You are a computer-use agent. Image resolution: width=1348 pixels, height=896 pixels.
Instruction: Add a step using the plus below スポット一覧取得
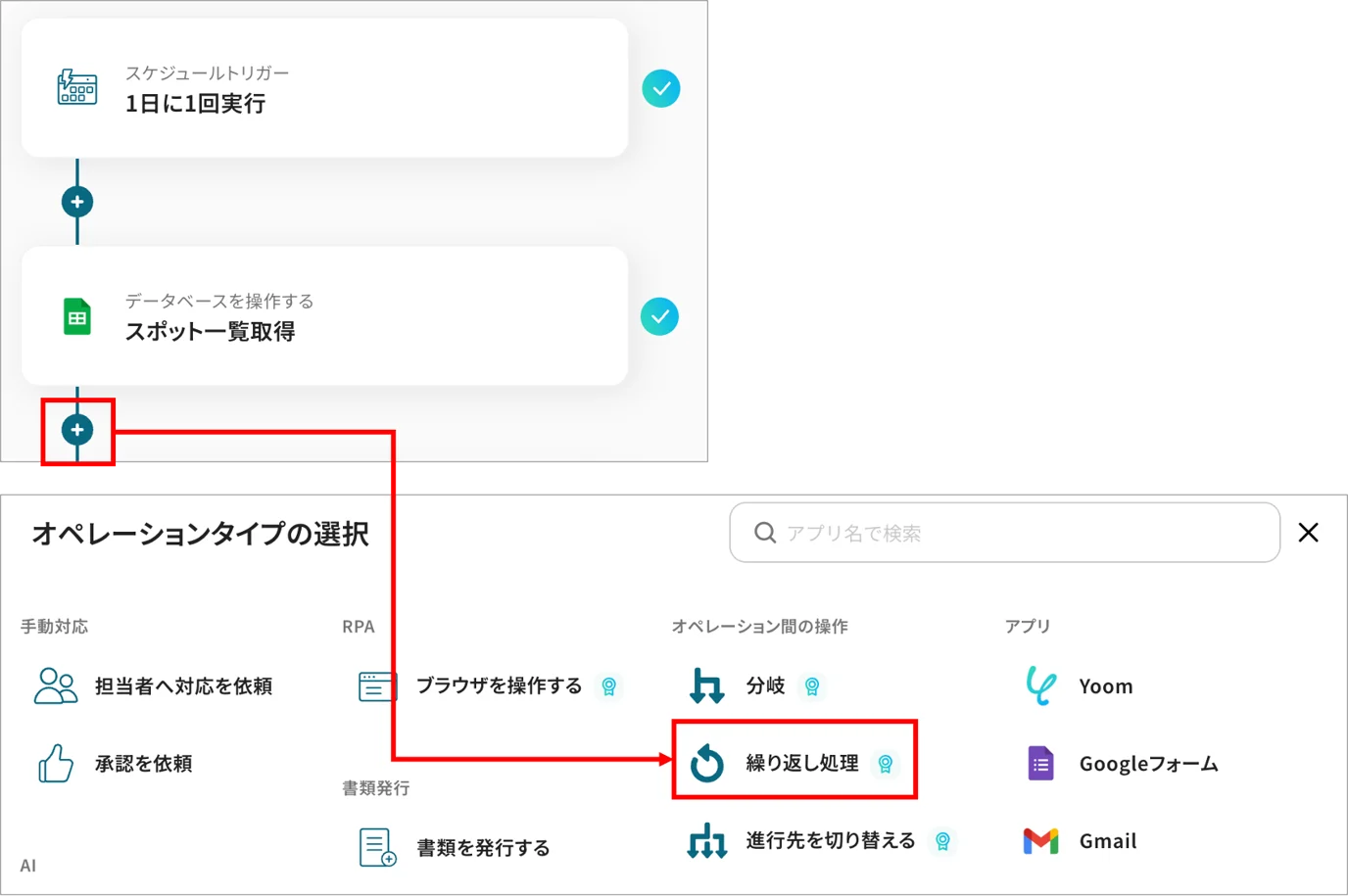tap(77, 430)
